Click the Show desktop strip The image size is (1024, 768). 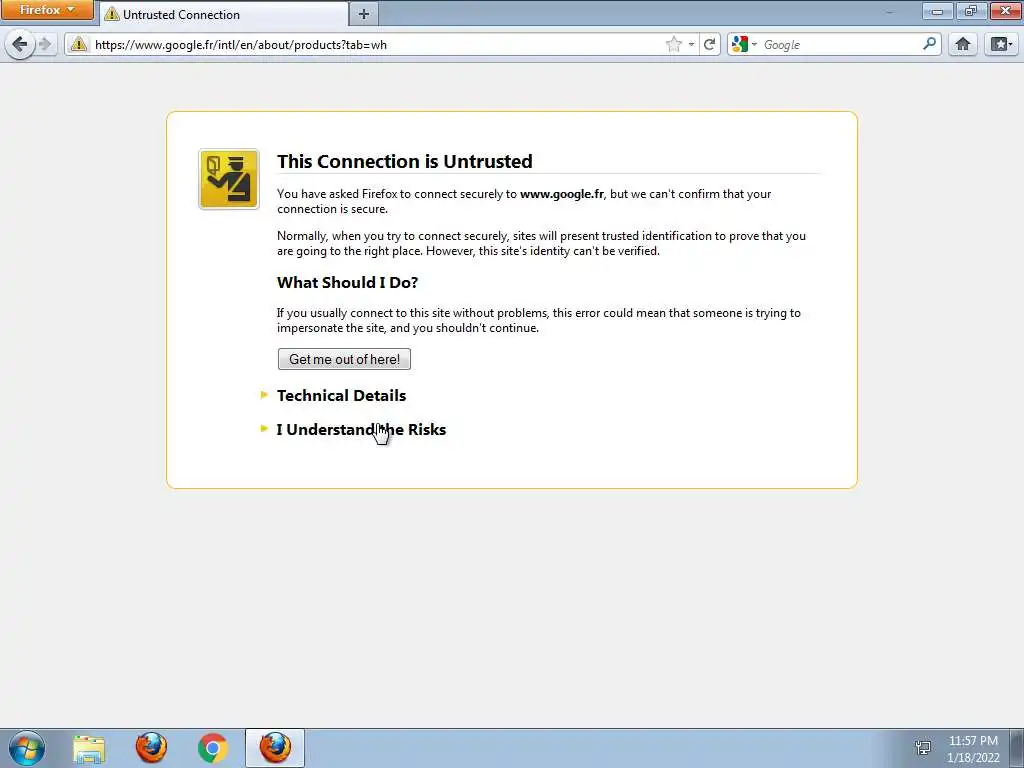tap(1017, 748)
